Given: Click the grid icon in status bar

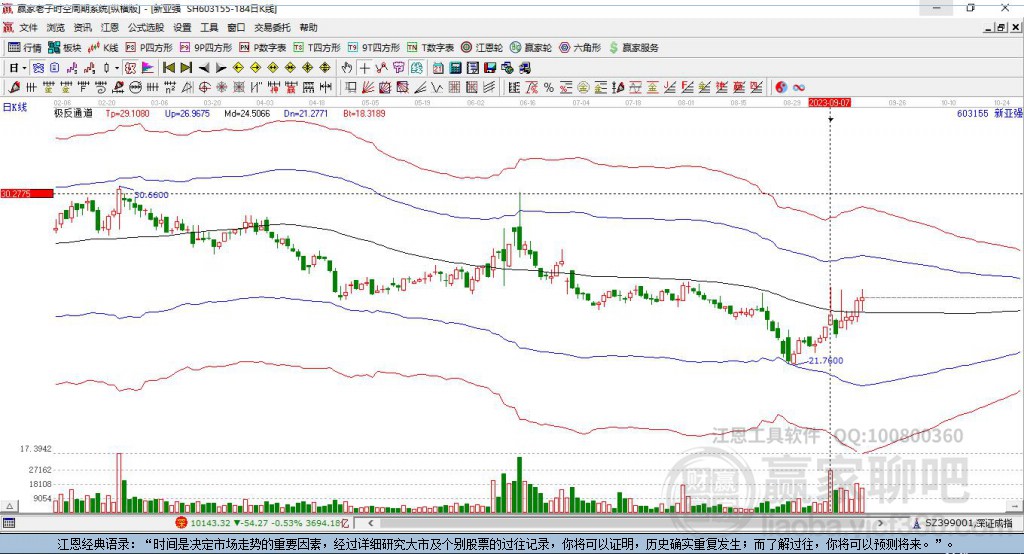Looking at the screenshot, I should click(x=8, y=523).
